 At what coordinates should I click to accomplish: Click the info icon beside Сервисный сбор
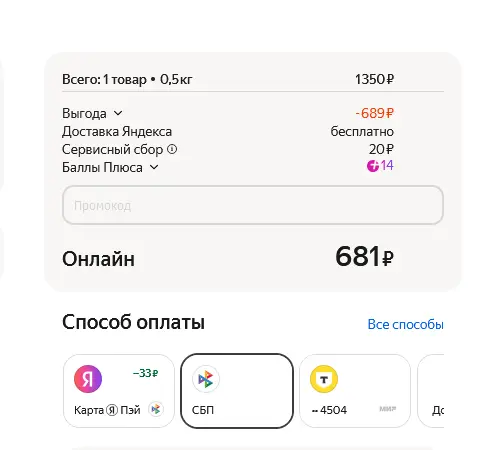click(x=172, y=149)
